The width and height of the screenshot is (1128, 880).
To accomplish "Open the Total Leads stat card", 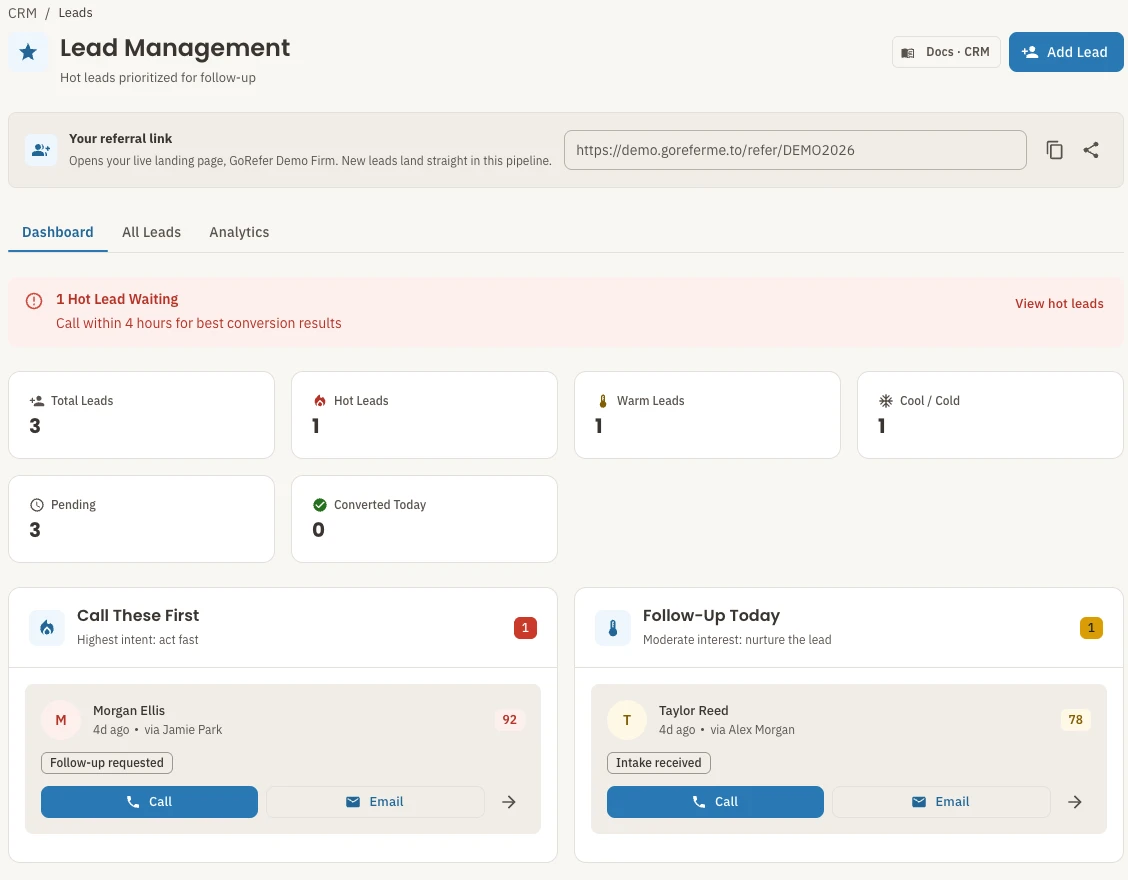I will [x=141, y=415].
